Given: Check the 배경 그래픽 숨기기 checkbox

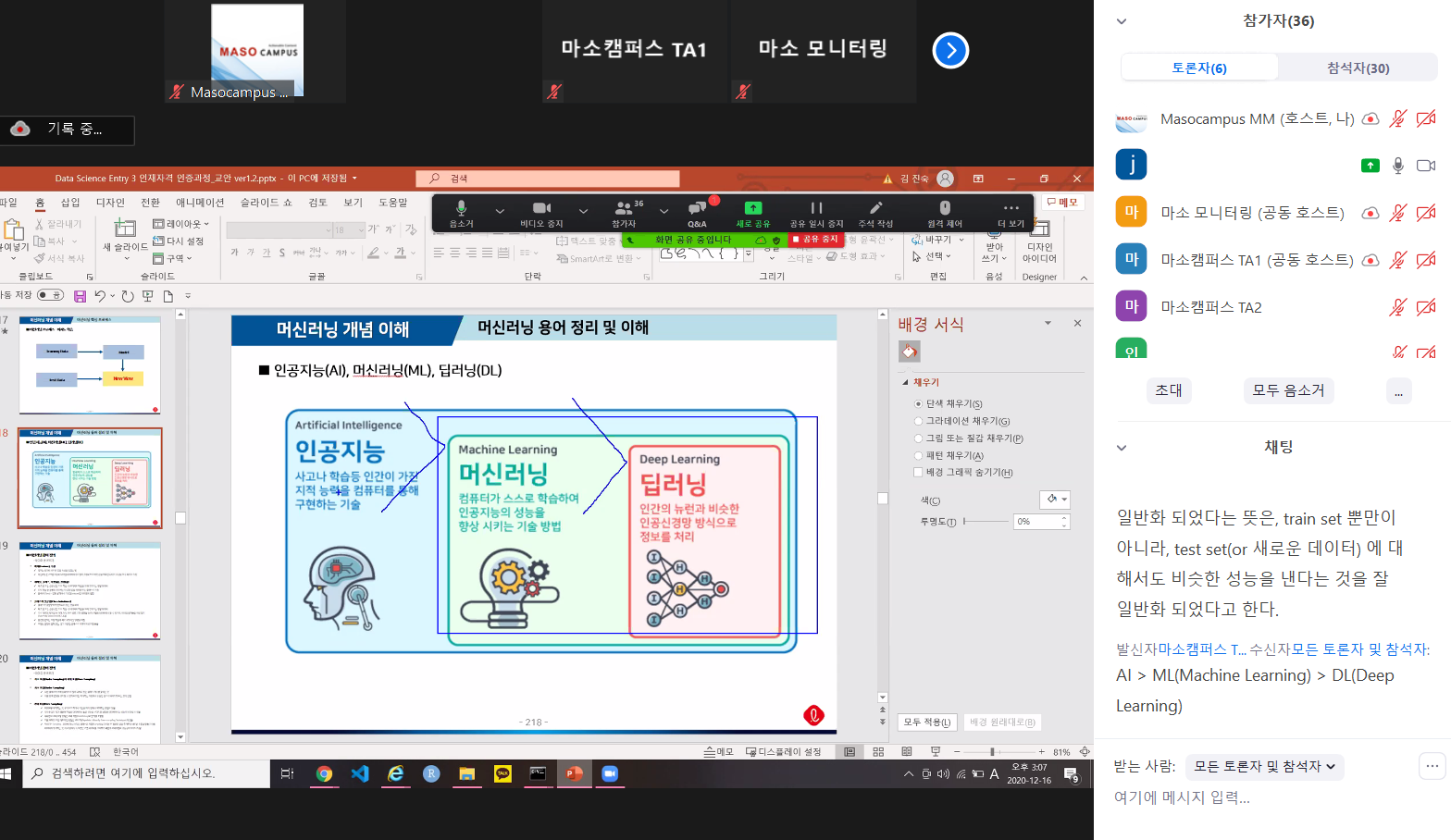Looking at the screenshot, I should click(x=919, y=472).
